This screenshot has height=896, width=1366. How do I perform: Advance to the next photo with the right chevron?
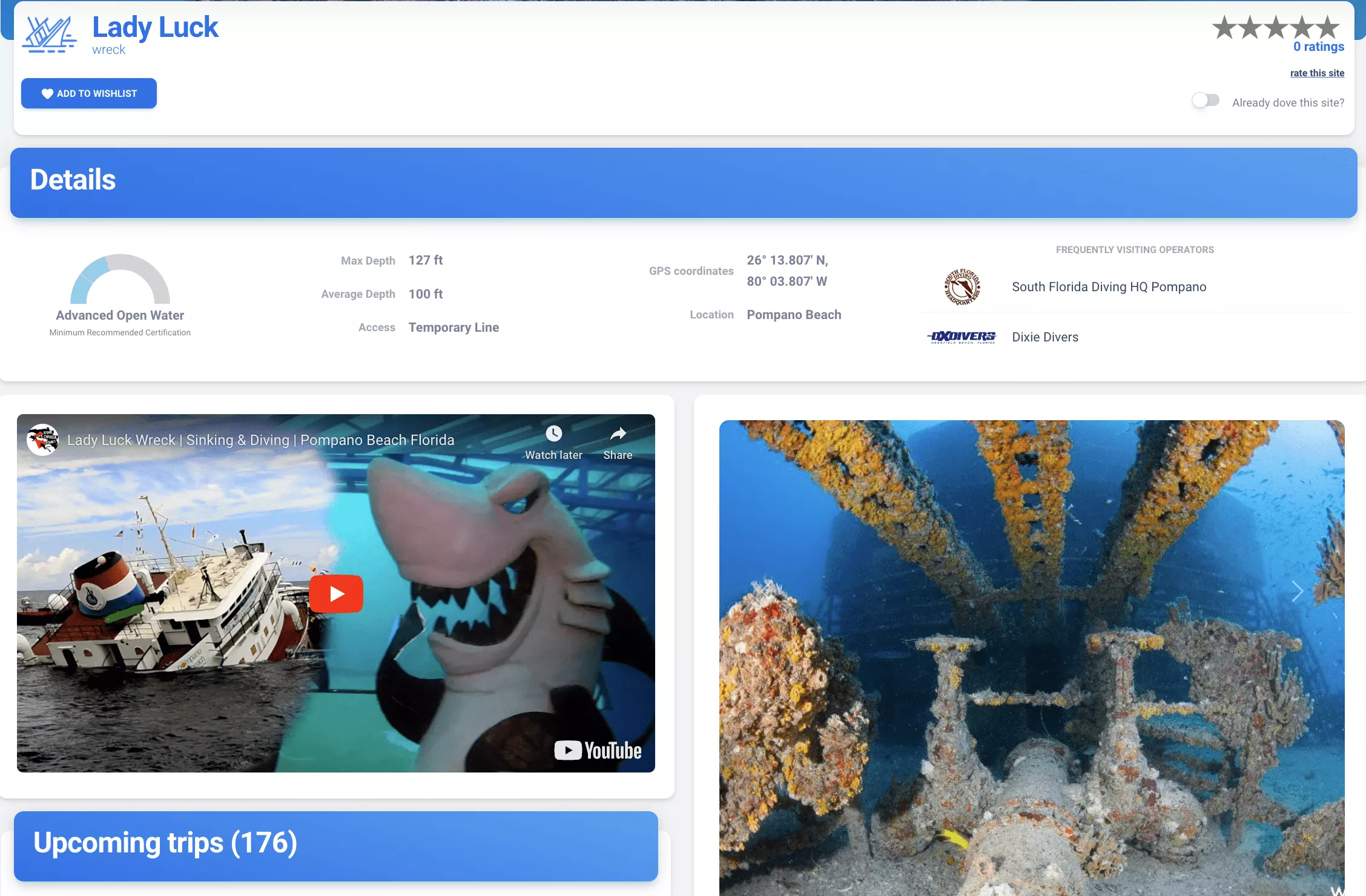click(x=1297, y=591)
